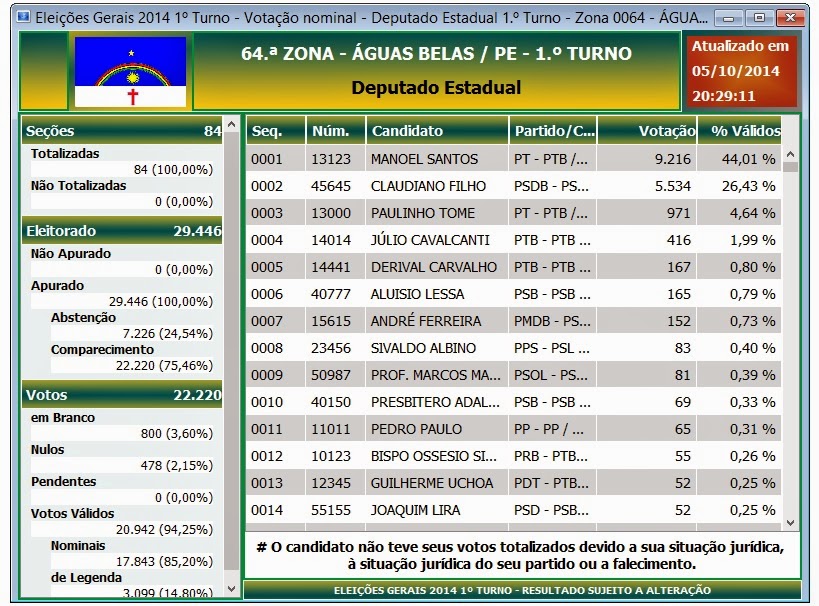Sort by the Partido/C... column header

[x=553, y=131]
